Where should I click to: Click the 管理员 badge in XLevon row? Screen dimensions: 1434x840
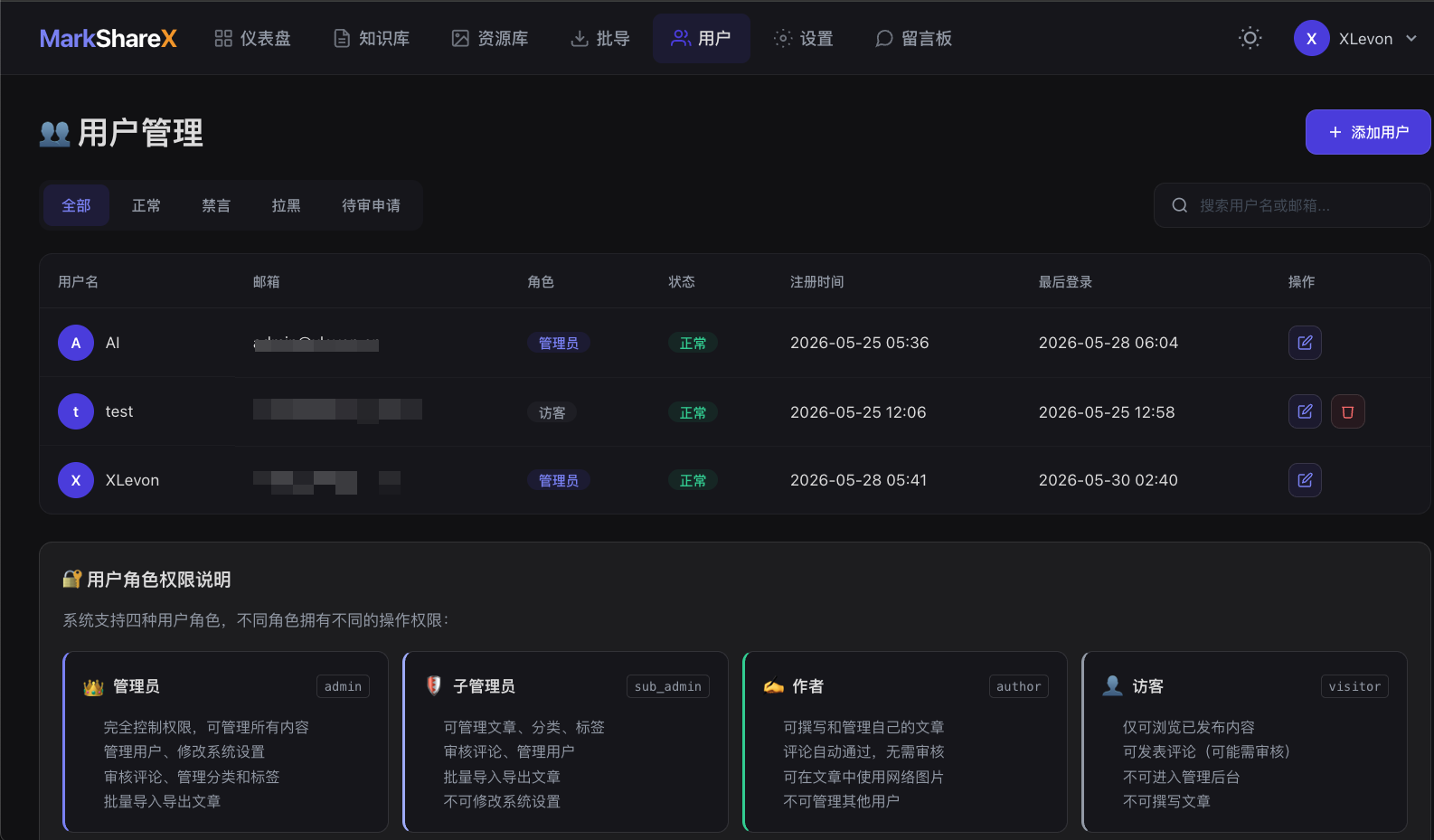pyautogui.click(x=559, y=480)
